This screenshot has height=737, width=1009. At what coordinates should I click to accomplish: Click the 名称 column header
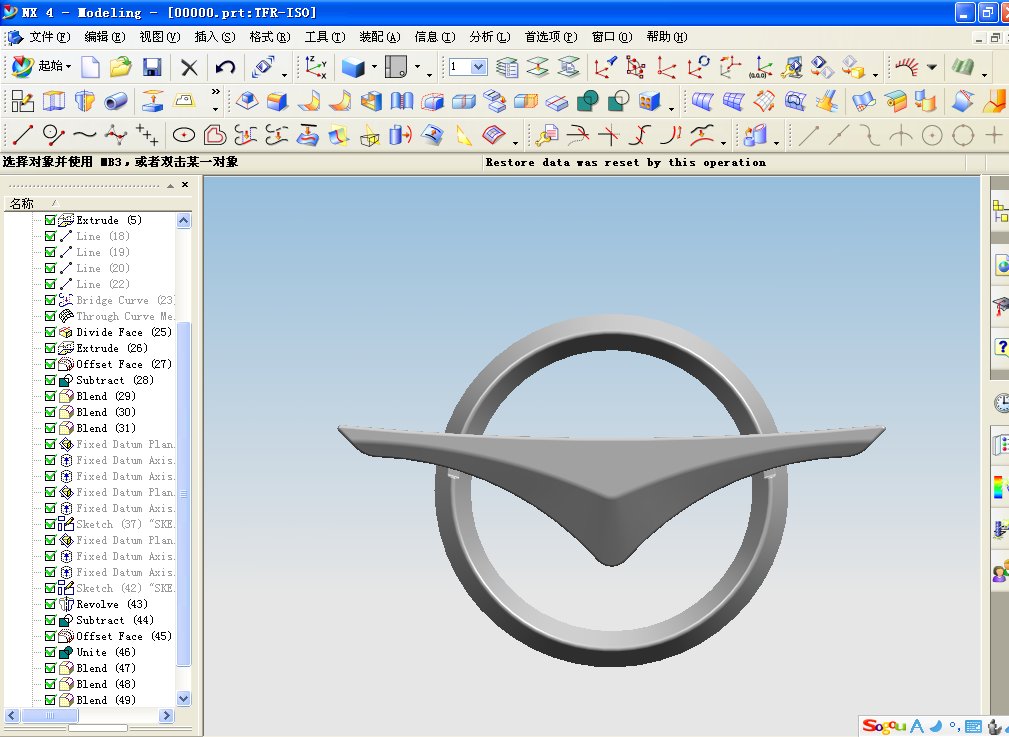pos(98,203)
